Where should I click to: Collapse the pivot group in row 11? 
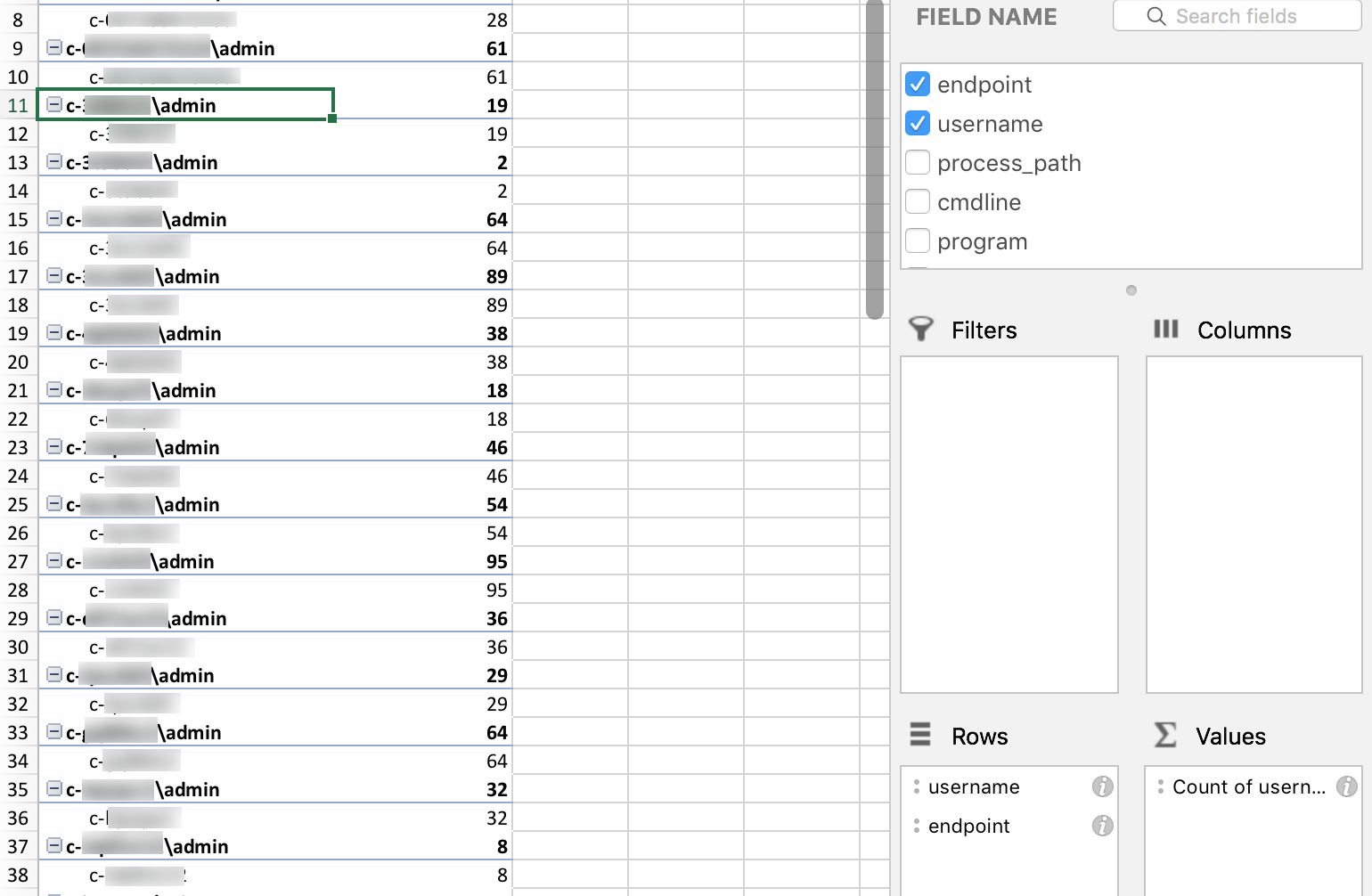tap(54, 105)
